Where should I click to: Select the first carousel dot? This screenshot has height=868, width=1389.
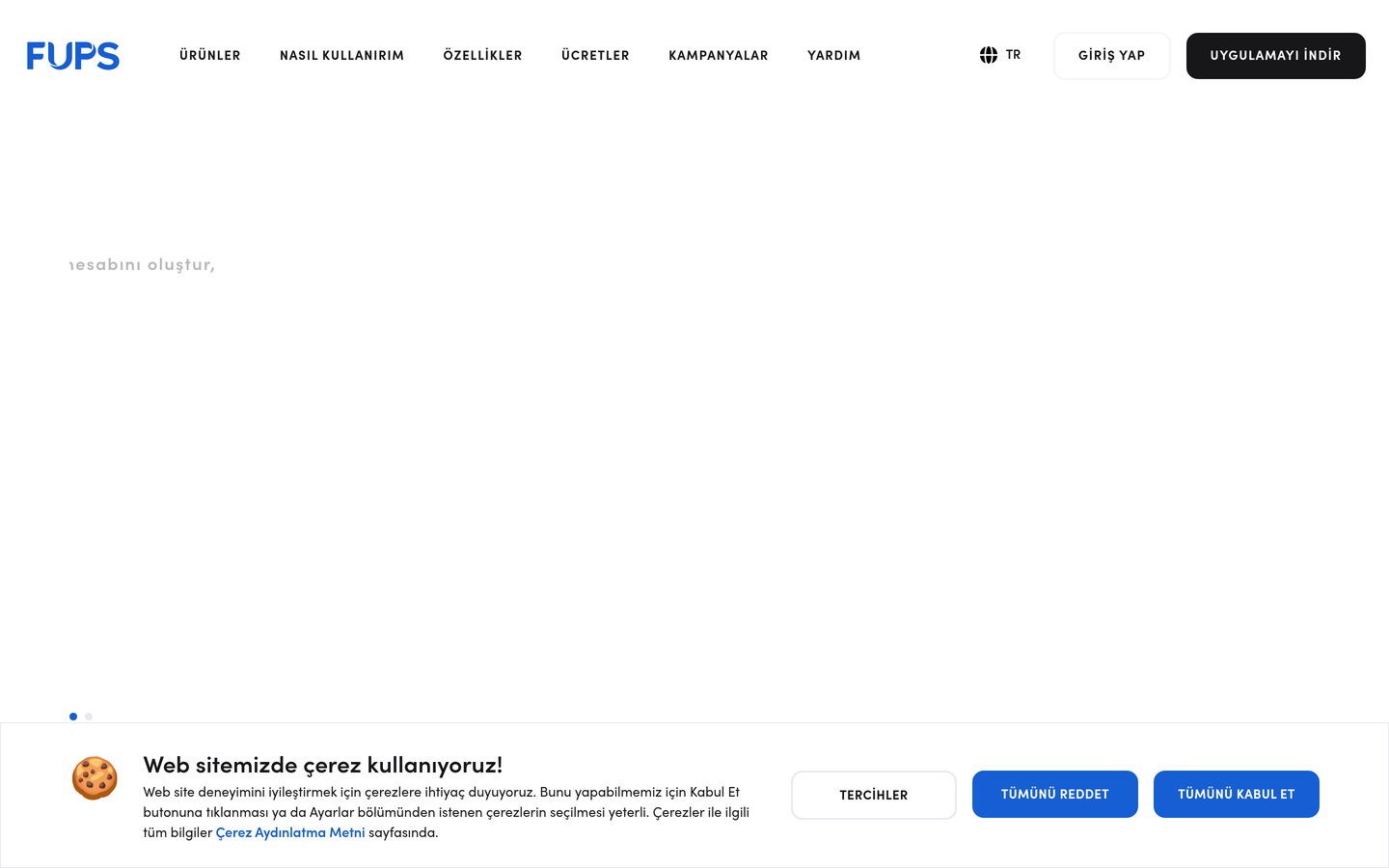(73, 717)
